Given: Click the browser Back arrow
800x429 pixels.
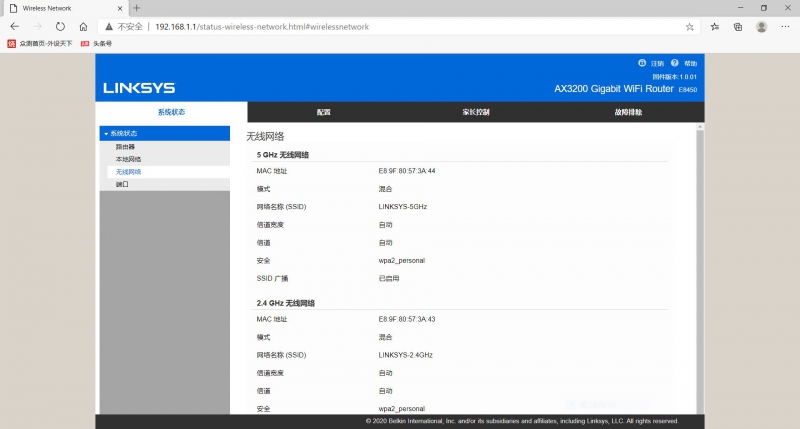Looking at the screenshot, I should tap(14, 27).
